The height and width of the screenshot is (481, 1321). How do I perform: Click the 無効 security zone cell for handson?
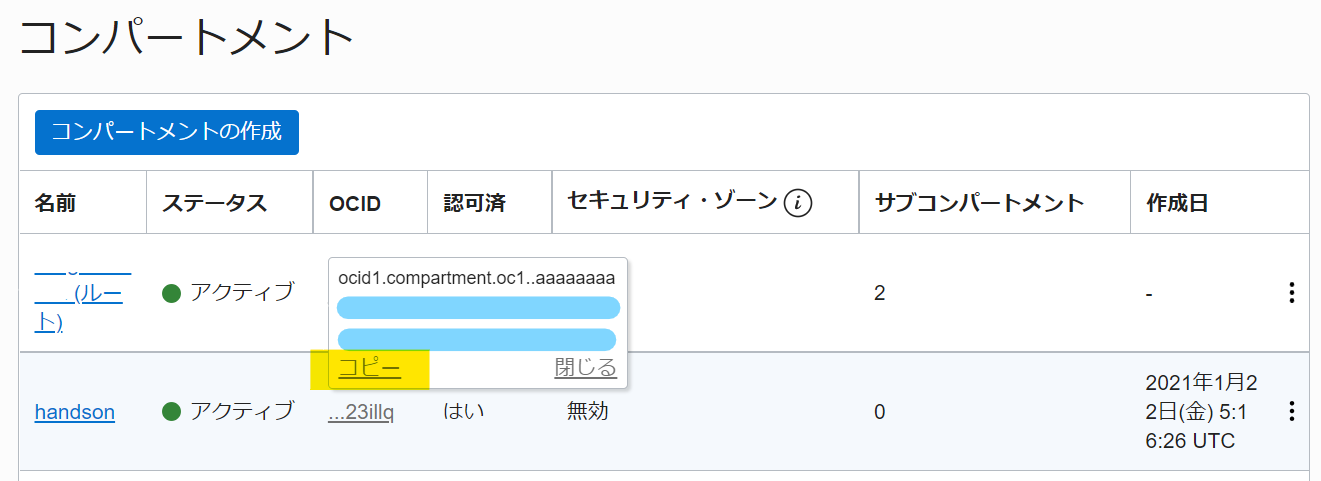coord(587,411)
